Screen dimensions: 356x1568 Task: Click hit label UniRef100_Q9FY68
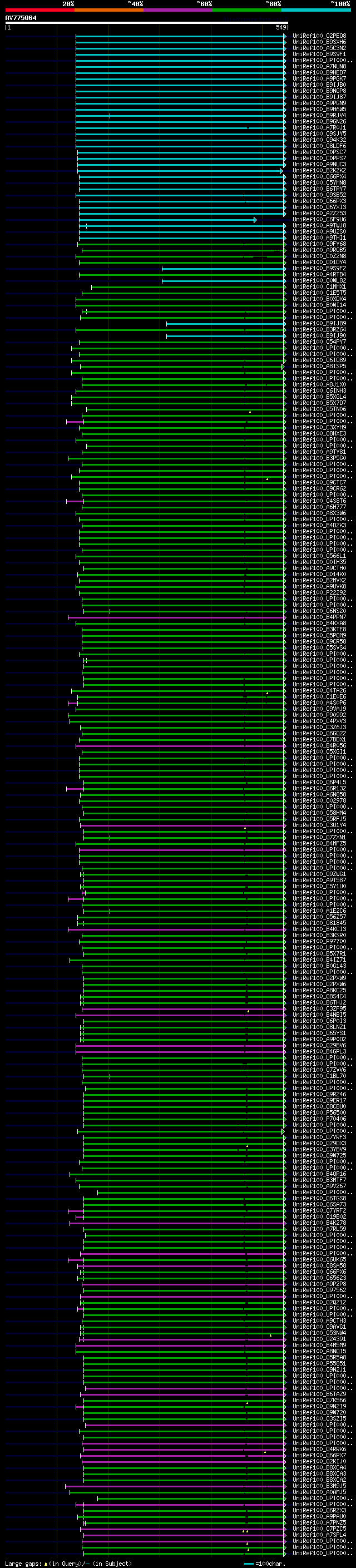click(x=319, y=244)
